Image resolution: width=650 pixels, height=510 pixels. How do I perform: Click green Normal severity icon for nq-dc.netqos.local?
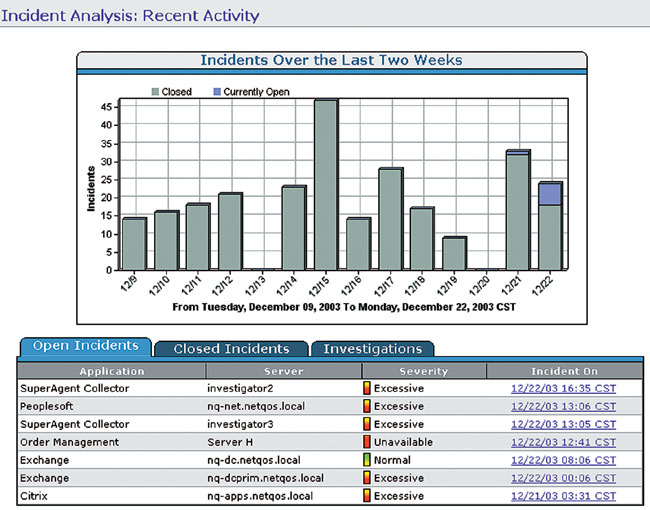367,460
